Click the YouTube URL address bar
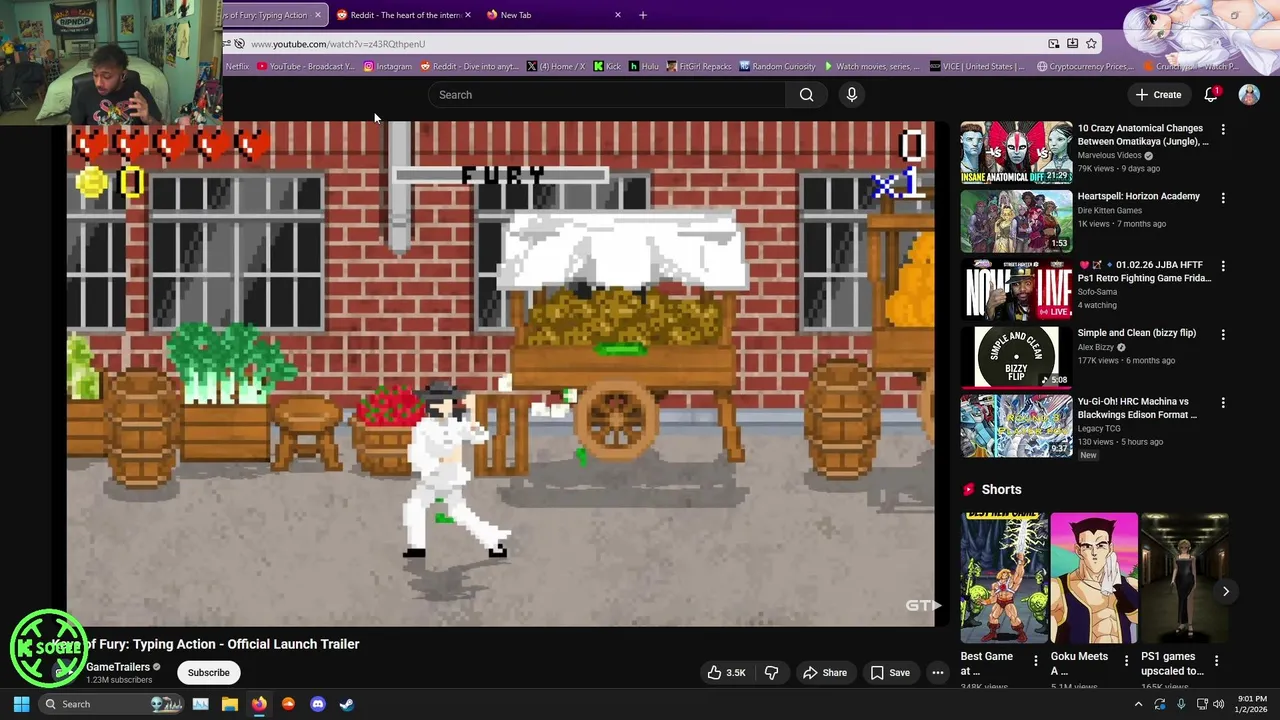The height and width of the screenshot is (720, 1280). coord(640,44)
